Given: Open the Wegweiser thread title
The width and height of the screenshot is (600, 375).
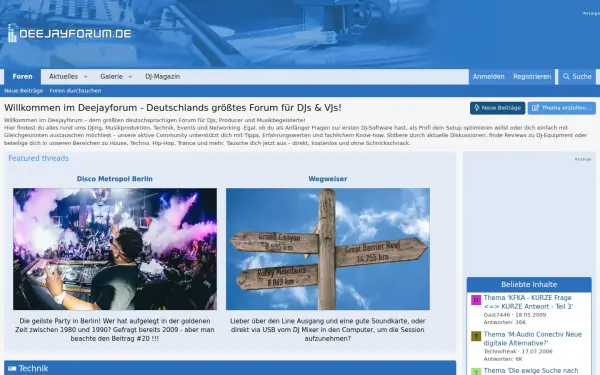Looking at the screenshot, I should [x=328, y=179].
